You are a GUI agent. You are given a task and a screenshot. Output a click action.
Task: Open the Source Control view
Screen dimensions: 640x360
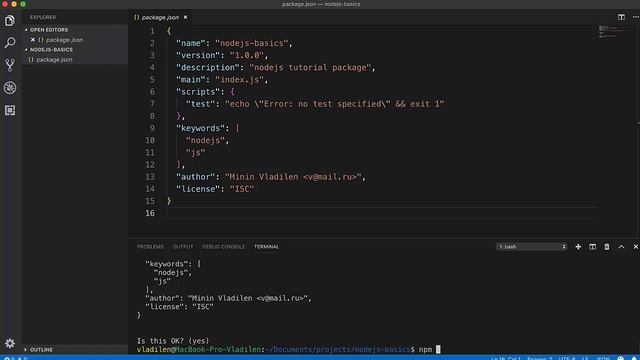tap(10, 65)
